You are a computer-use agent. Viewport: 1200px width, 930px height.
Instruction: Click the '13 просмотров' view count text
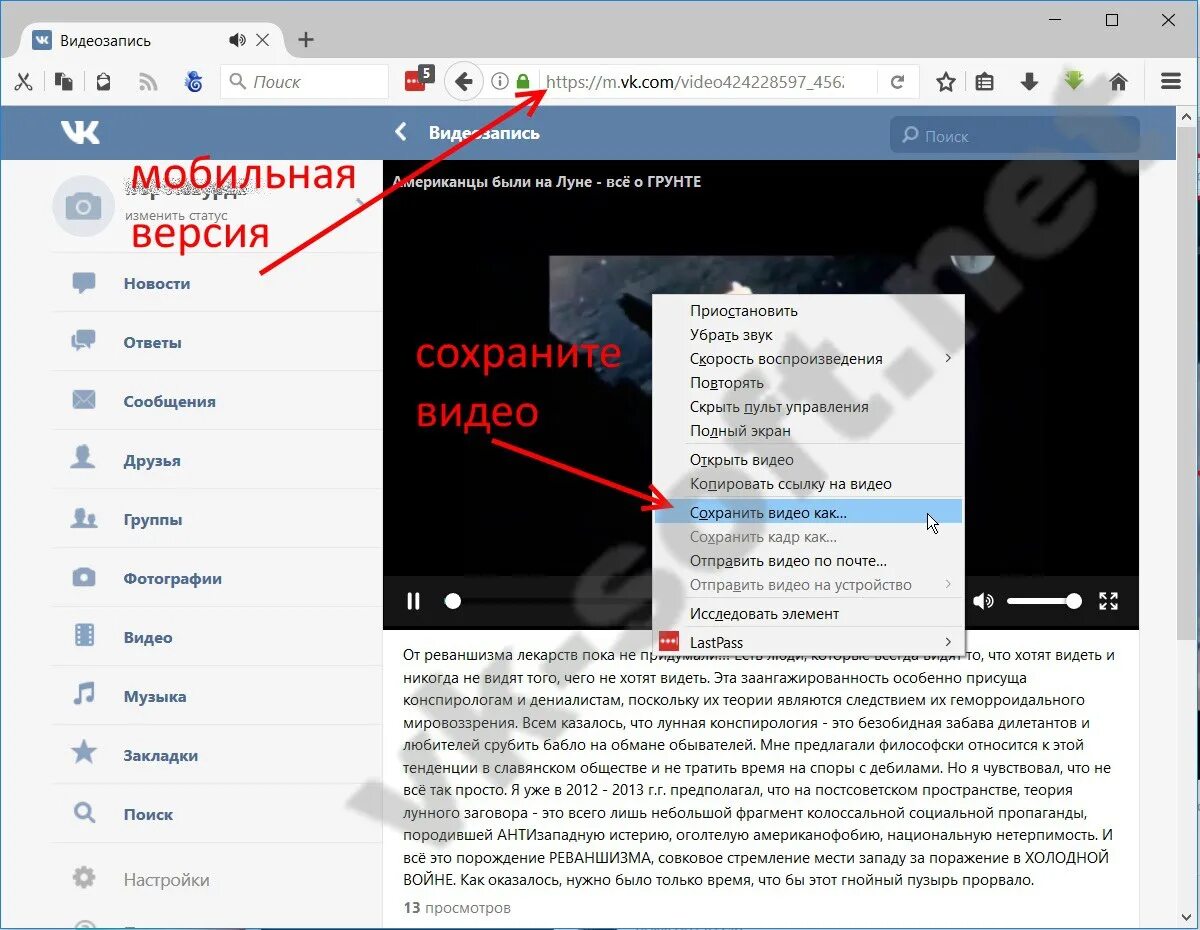click(457, 908)
